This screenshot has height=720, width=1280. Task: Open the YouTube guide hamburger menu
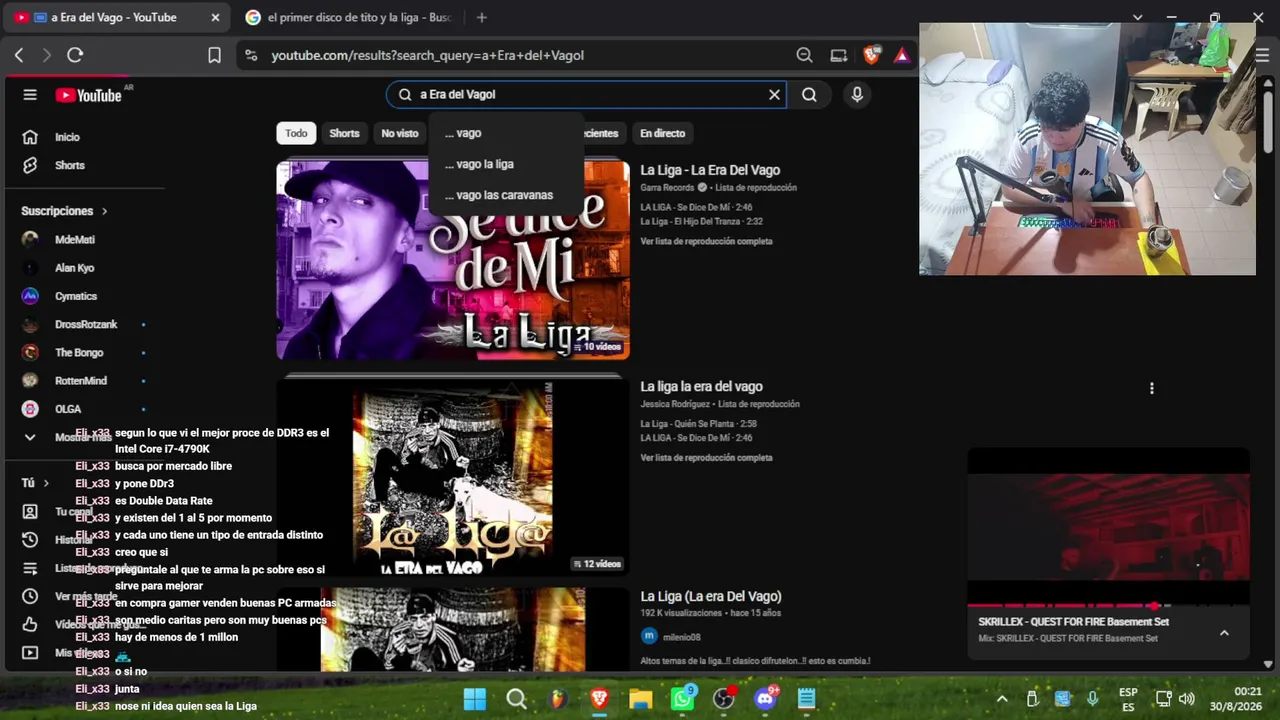(30, 95)
